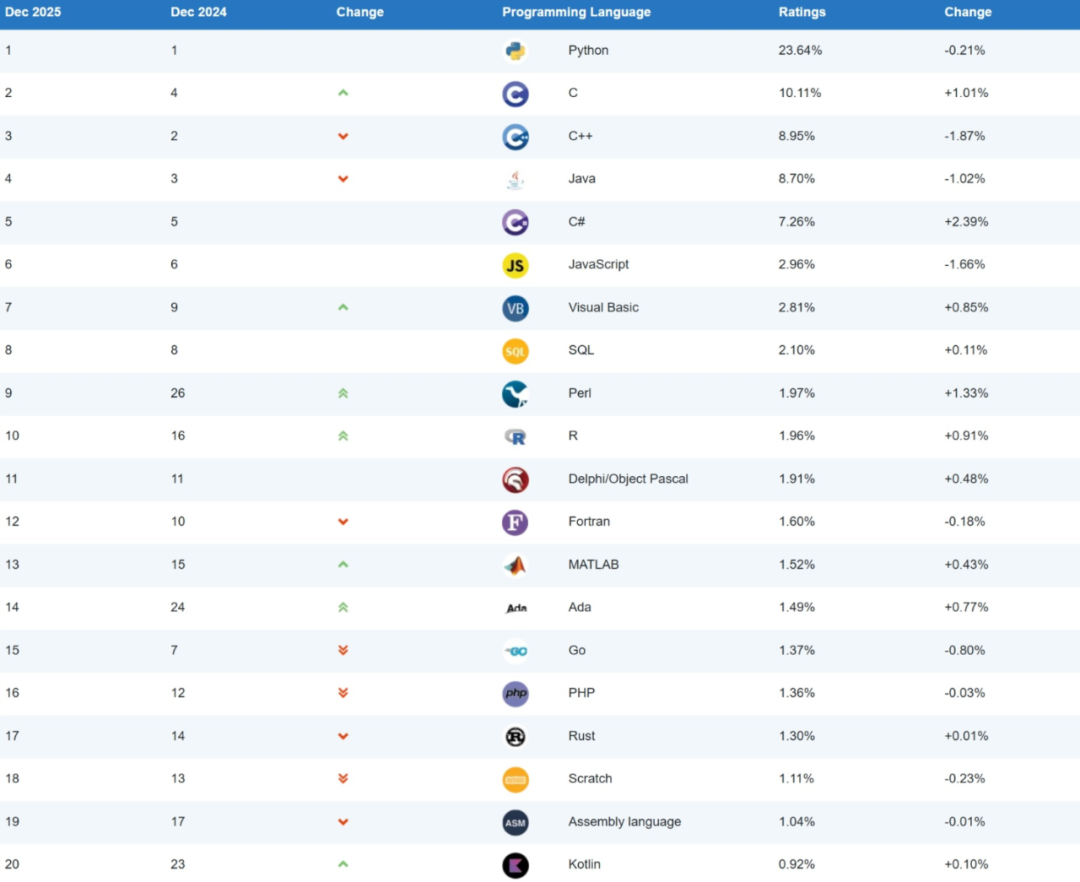The width and height of the screenshot is (1080, 882).
Task: Click the JavaScript language name
Action: 598,264
